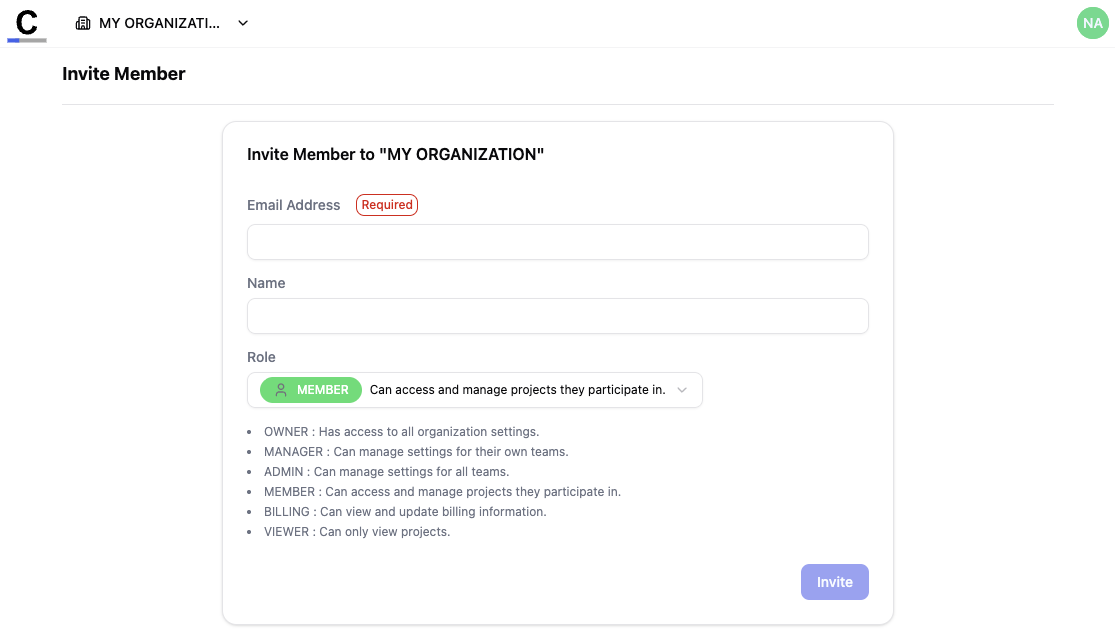Open the role description combo box
Screen dimensions: 1115x637
(x=520, y=390)
